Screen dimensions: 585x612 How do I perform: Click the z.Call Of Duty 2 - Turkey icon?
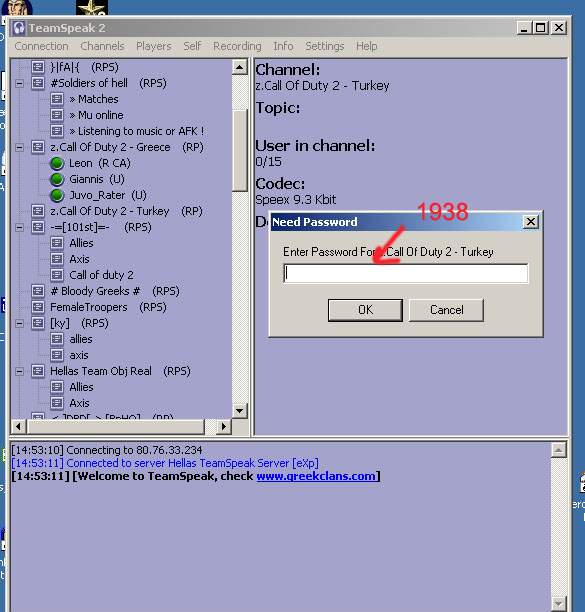38,211
